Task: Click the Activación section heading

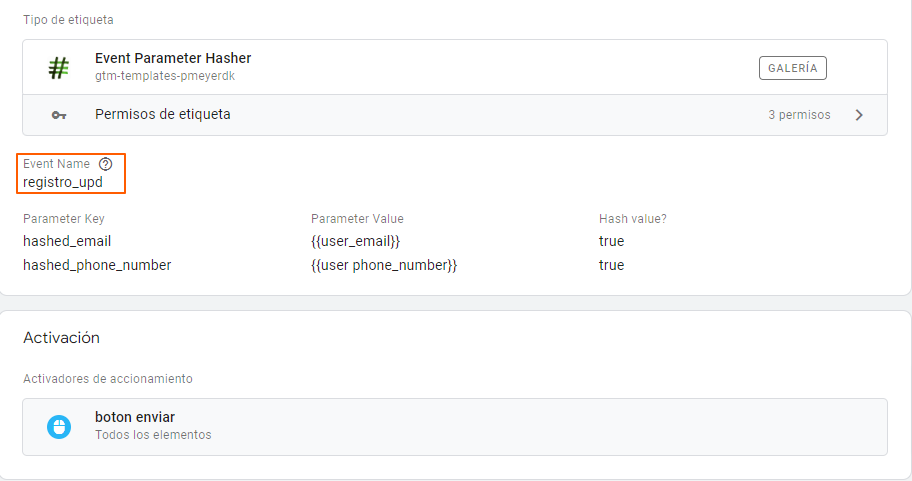Action: coord(61,338)
